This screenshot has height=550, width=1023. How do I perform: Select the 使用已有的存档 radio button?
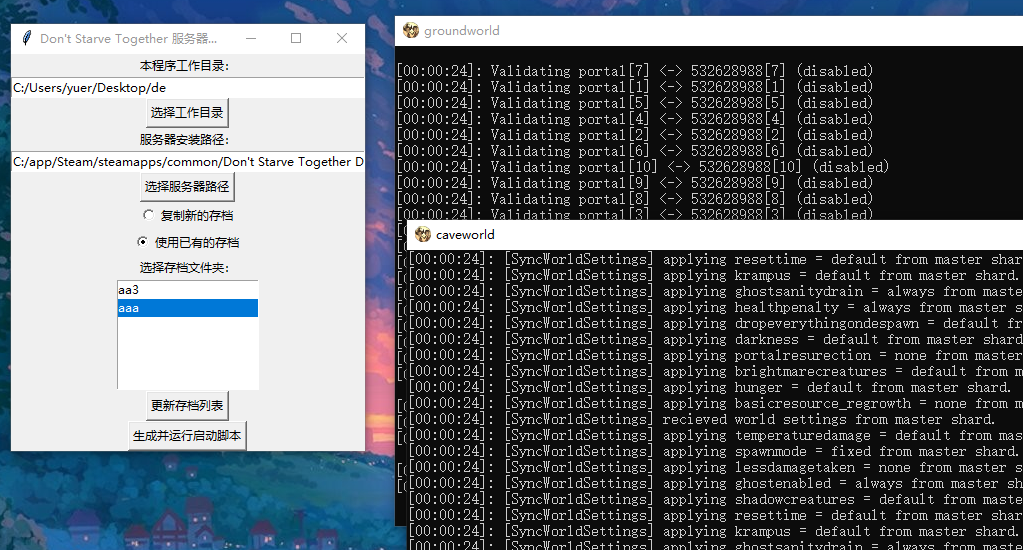pyautogui.click(x=142, y=242)
